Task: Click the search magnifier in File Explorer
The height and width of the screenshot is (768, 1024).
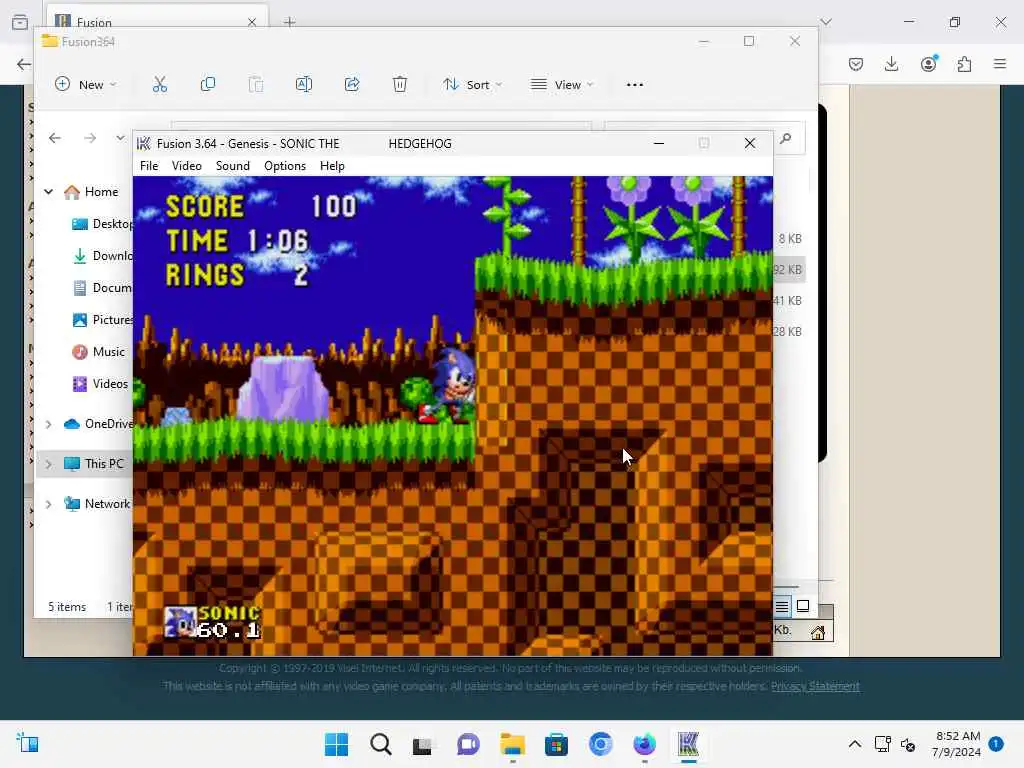Action: pyautogui.click(x=786, y=138)
